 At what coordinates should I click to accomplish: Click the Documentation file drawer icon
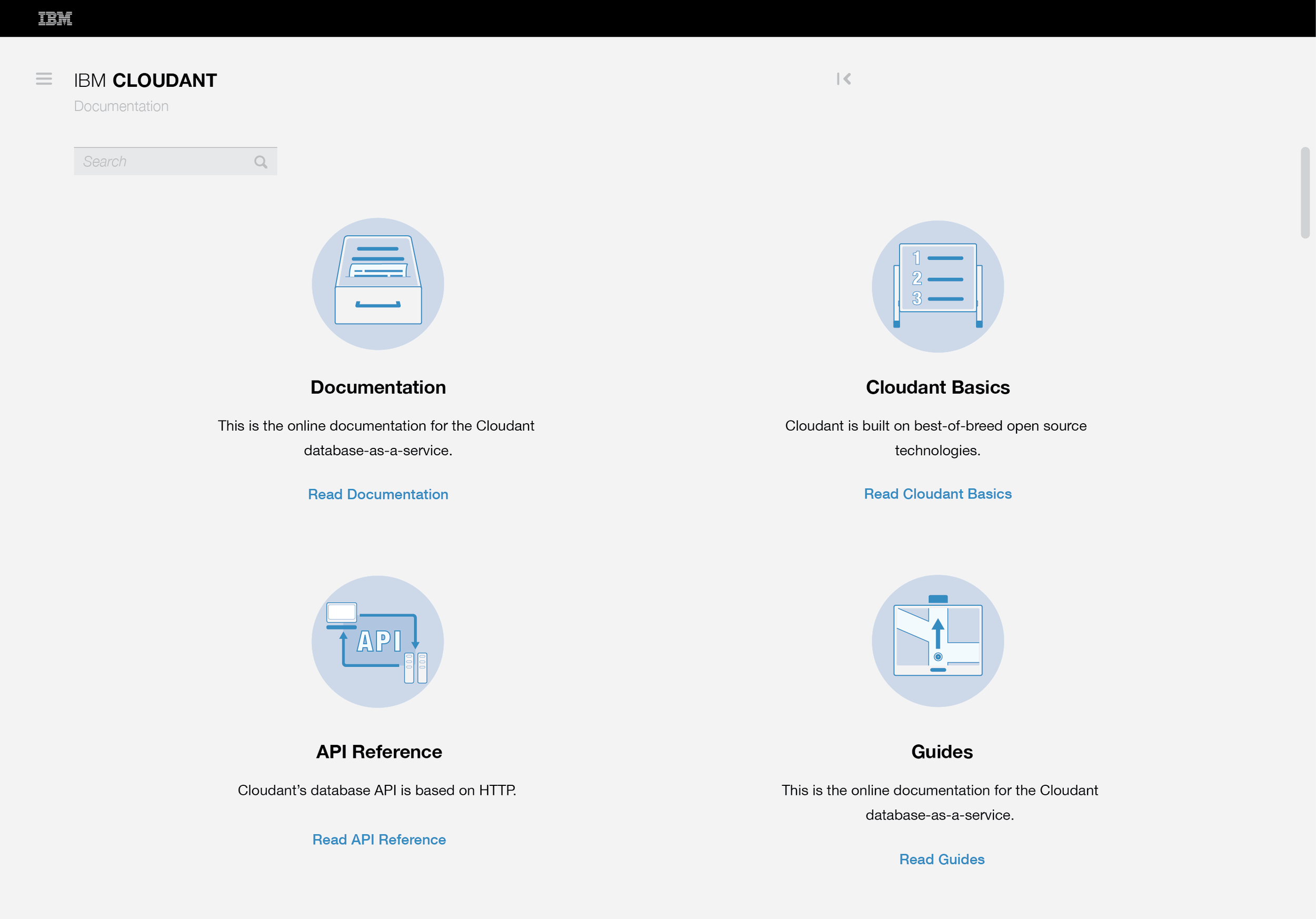tap(378, 284)
